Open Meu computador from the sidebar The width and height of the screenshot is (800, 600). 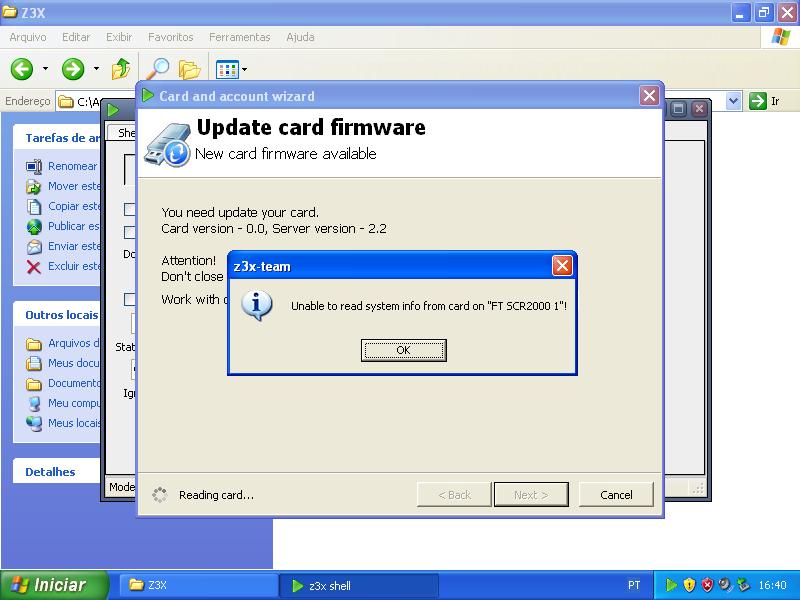74,403
